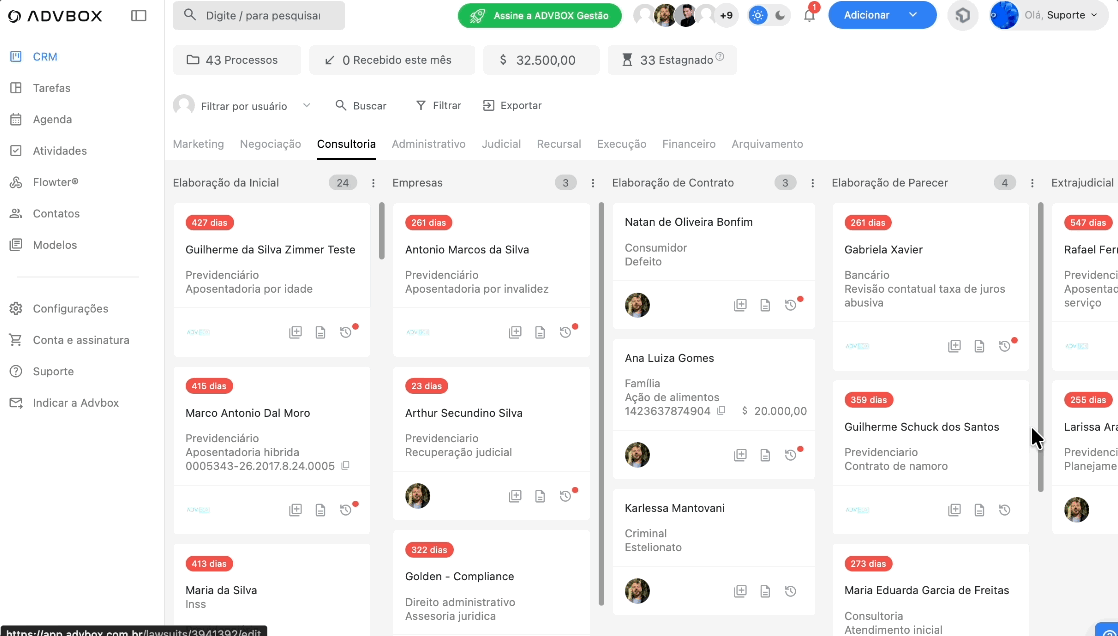Open options menu for Elaboração da Inicial column

tap(373, 183)
